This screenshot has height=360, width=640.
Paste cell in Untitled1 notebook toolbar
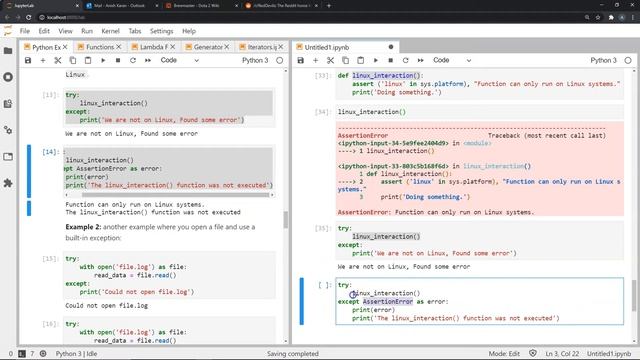(x=360, y=60)
